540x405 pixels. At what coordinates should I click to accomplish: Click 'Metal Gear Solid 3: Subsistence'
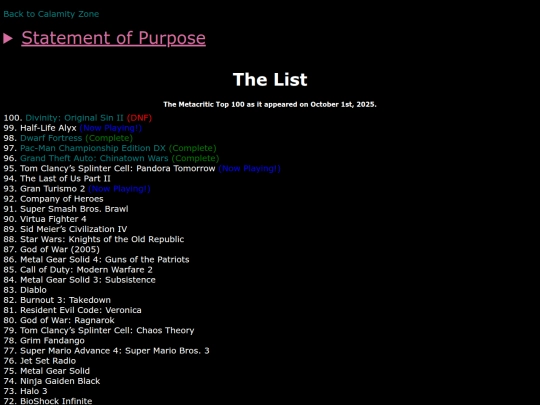[88, 280]
